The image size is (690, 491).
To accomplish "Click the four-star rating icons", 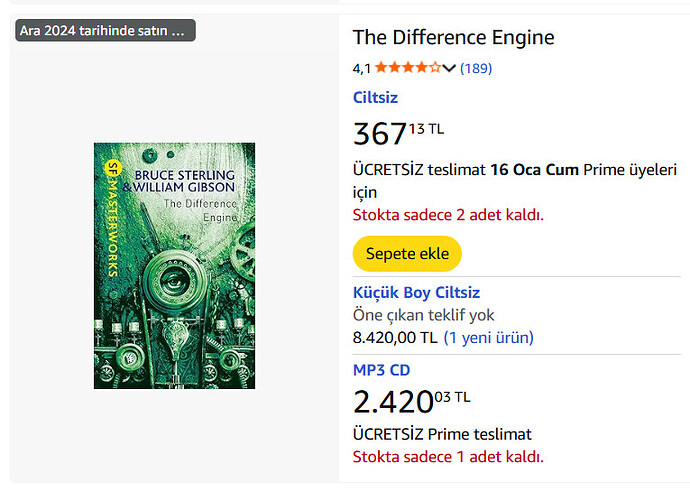I will (407, 68).
